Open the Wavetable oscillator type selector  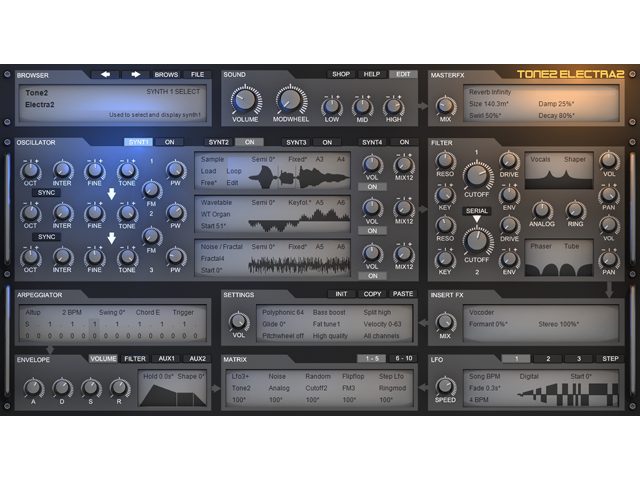pos(216,202)
